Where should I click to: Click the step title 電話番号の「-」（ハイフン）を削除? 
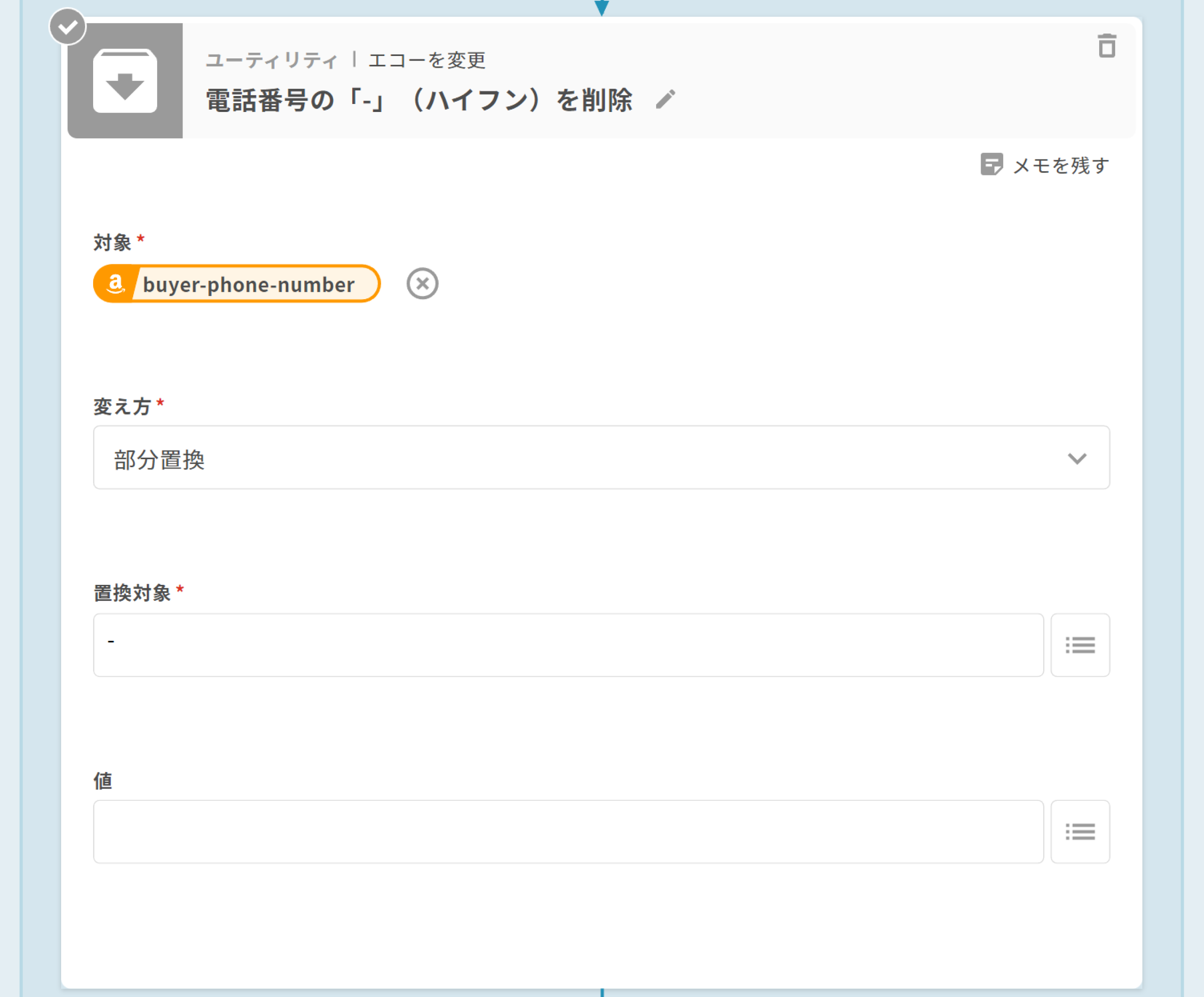click(x=419, y=100)
